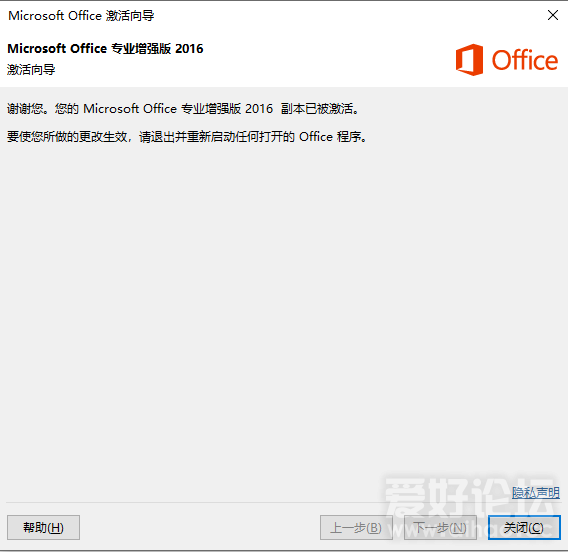Click the 关闭(C) button
The width and height of the screenshot is (568, 552).
pyautogui.click(x=524, y=527)
